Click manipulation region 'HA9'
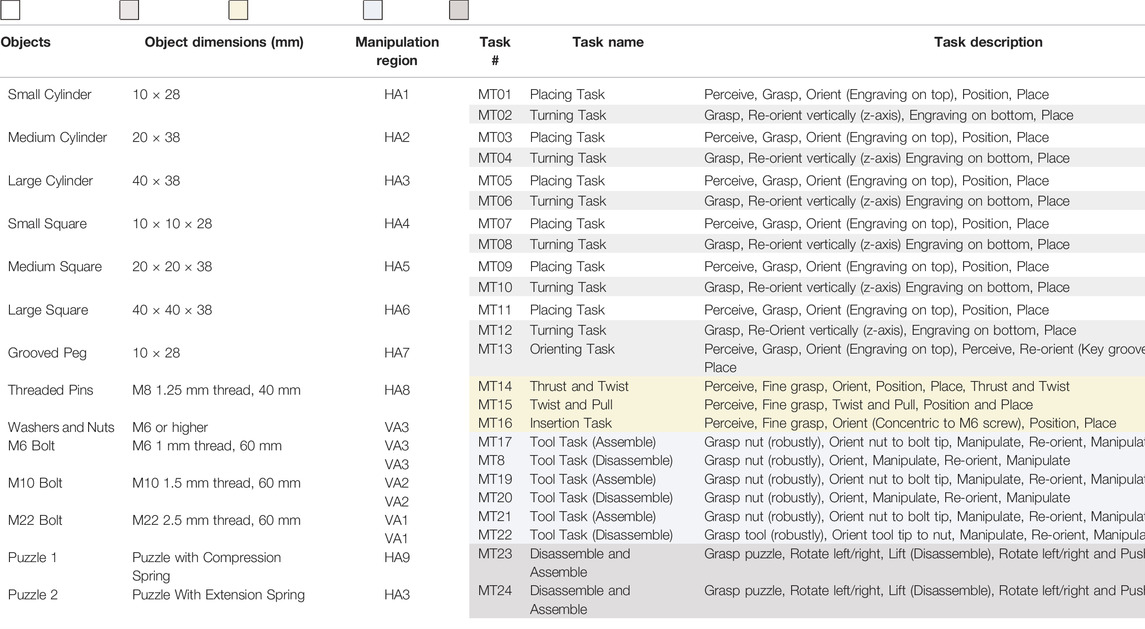 coord(397,557)
